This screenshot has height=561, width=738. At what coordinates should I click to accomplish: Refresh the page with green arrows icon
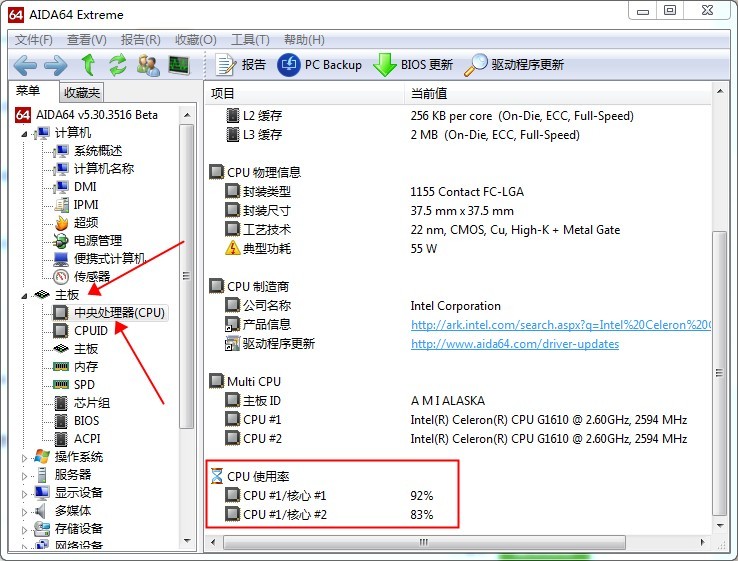pos(118,64)
